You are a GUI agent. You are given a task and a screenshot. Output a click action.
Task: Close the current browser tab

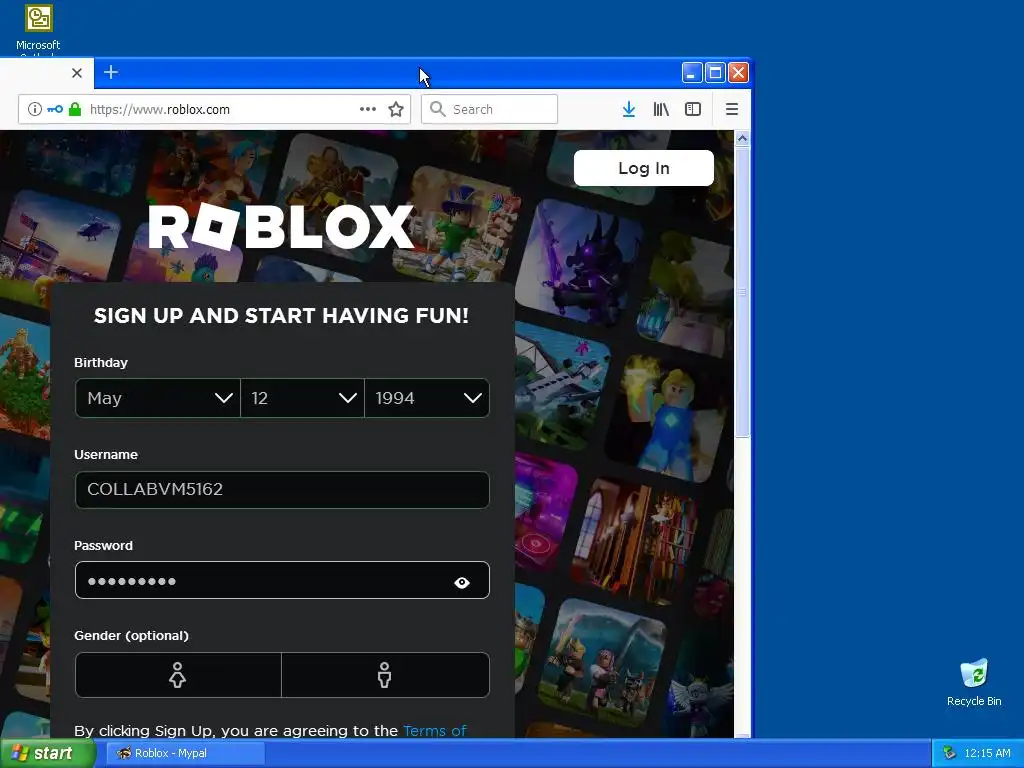tap(76, 72)
